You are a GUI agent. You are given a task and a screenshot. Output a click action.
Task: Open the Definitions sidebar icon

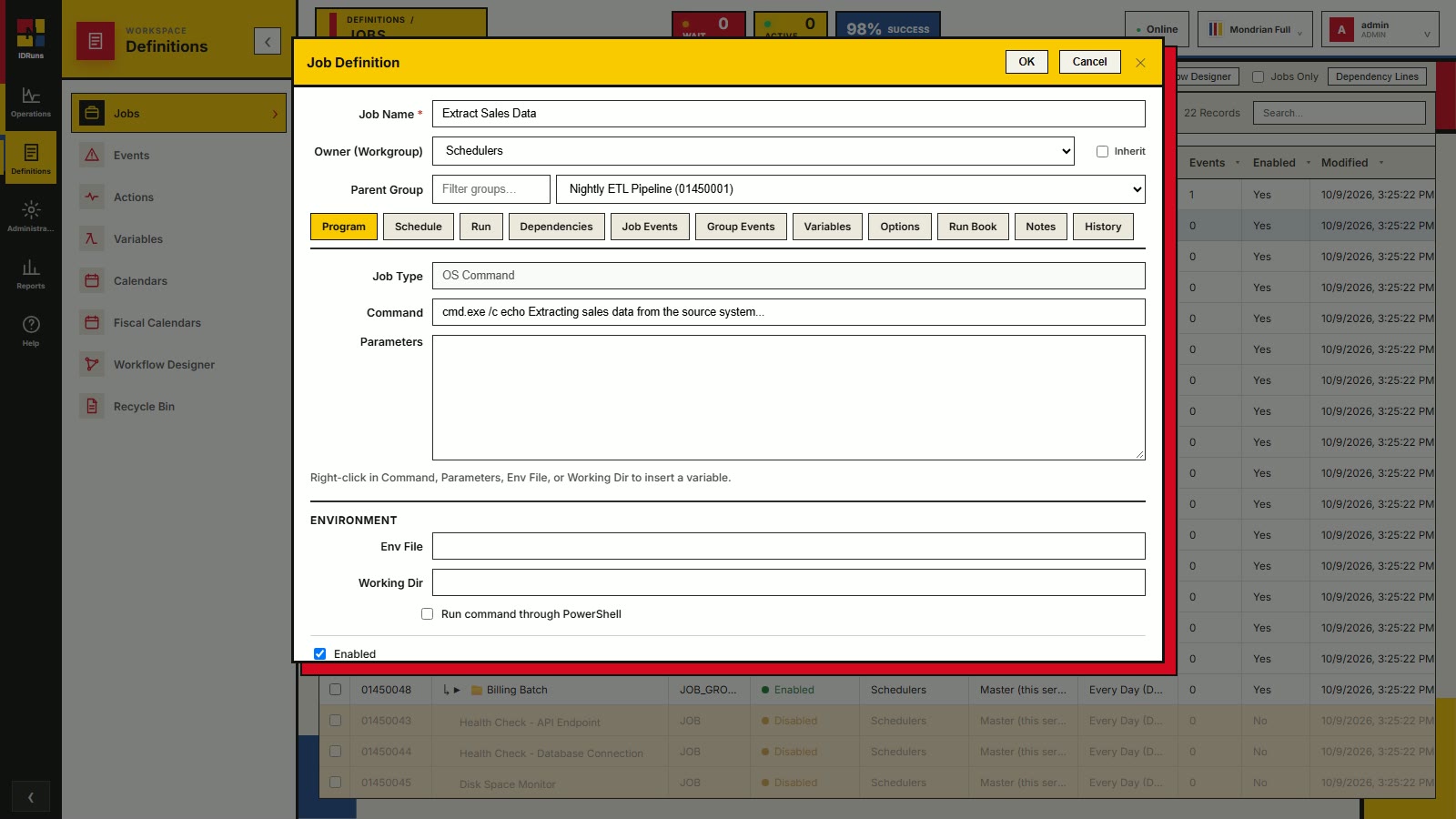click(31, 153)
